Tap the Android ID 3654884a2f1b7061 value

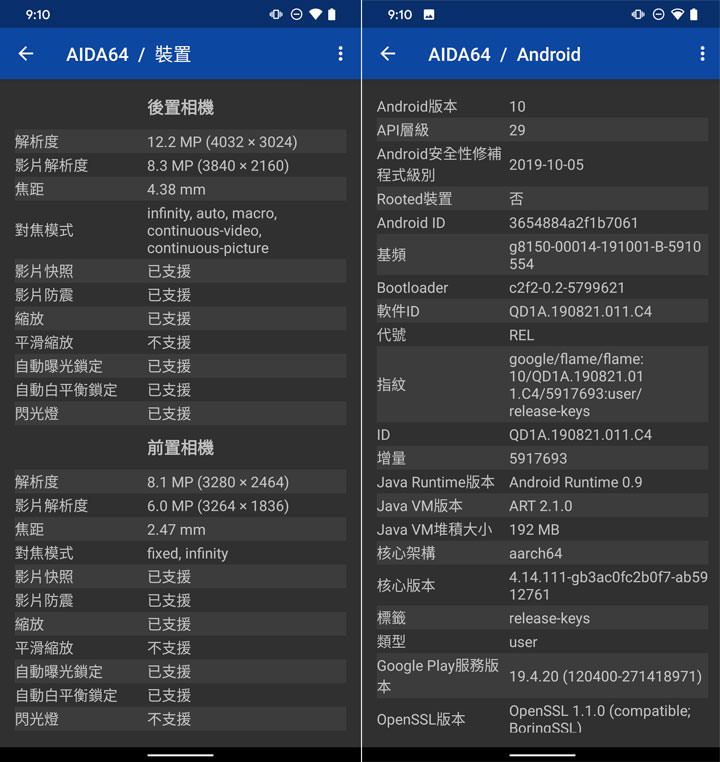point(573,223)
